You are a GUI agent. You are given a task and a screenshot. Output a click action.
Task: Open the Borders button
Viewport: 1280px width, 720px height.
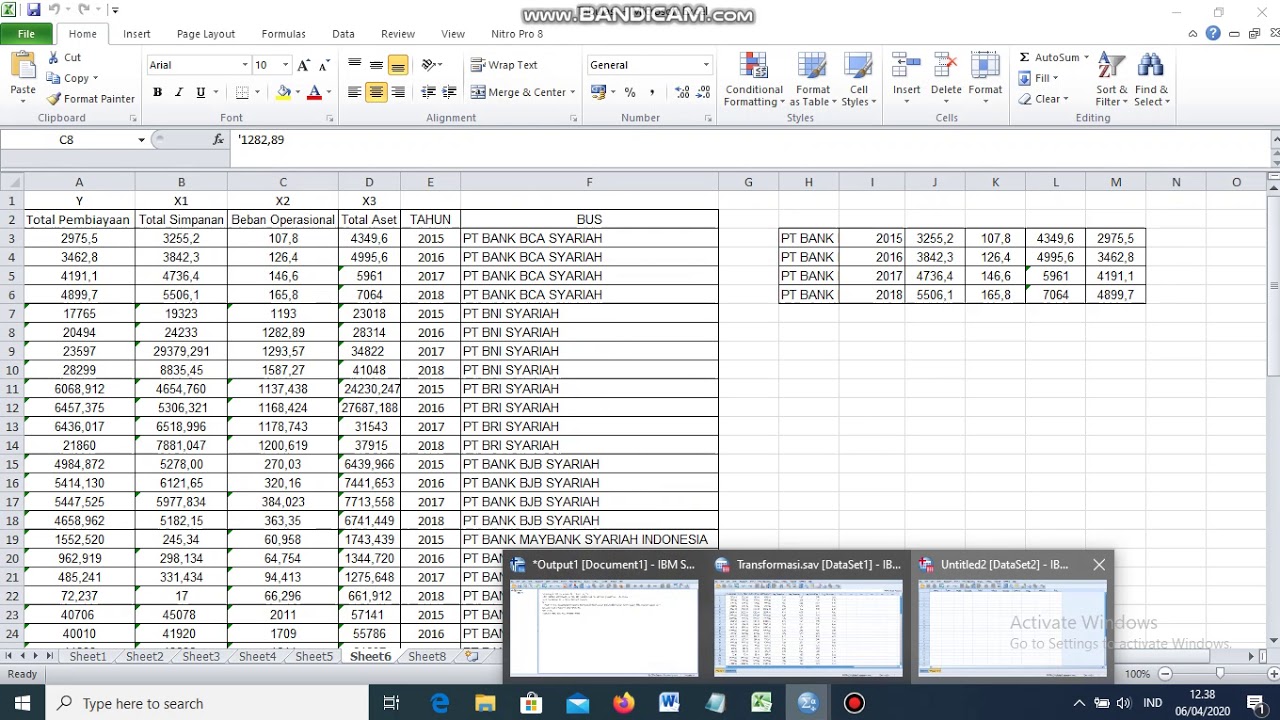pos(242,92)
